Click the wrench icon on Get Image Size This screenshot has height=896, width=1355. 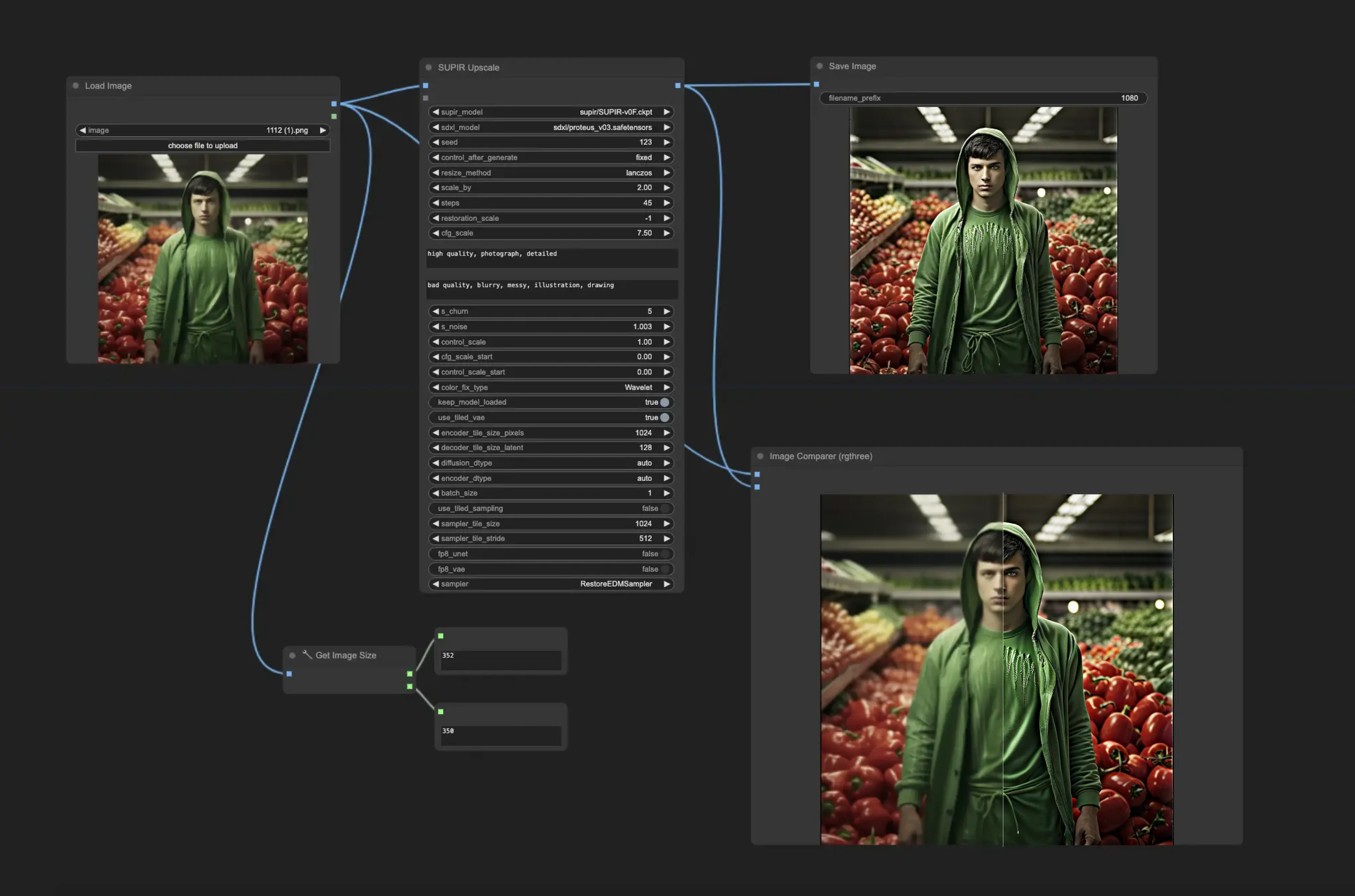tap(307, 654)
